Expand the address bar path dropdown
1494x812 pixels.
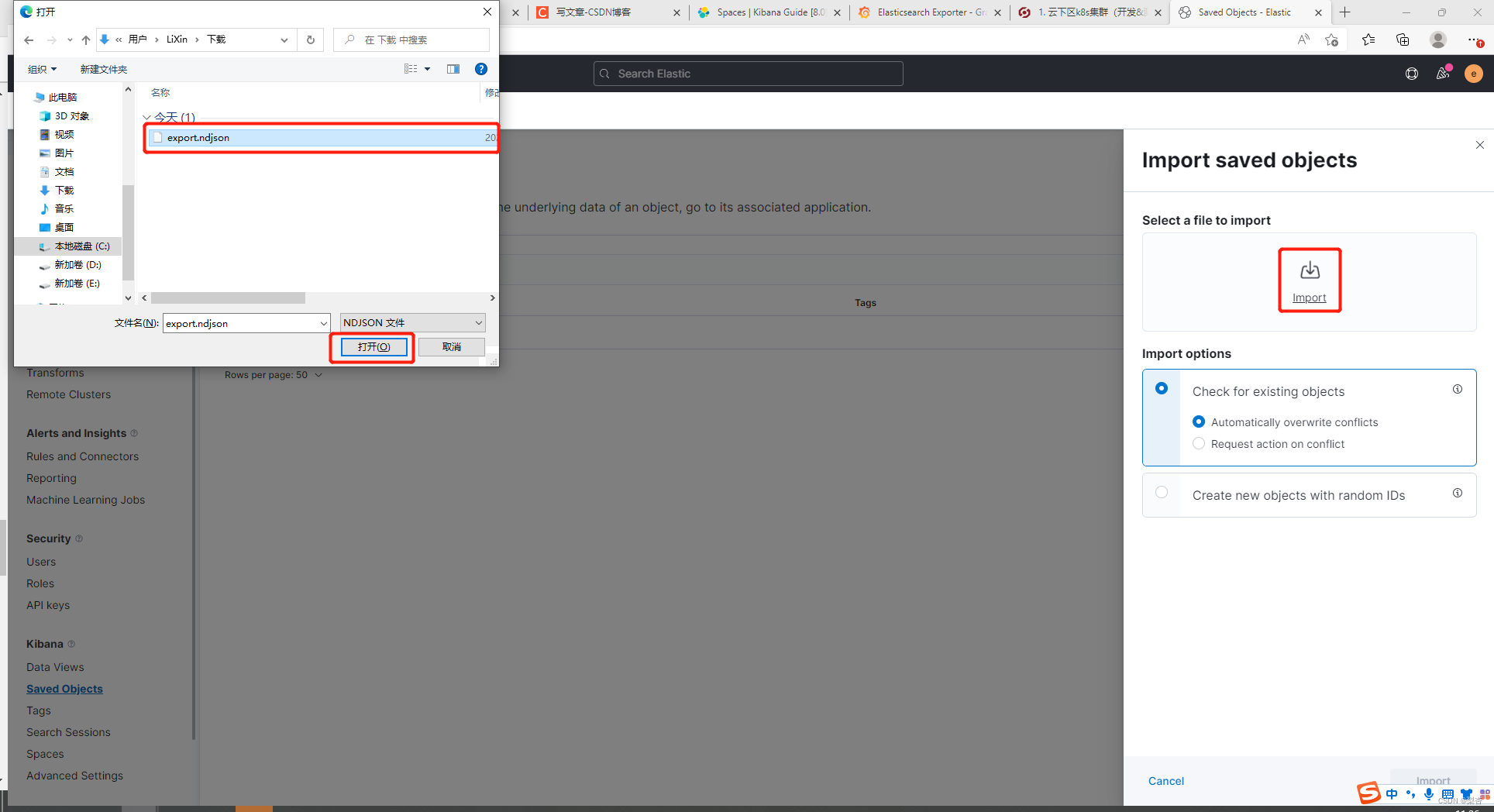[x=284, y=40]
